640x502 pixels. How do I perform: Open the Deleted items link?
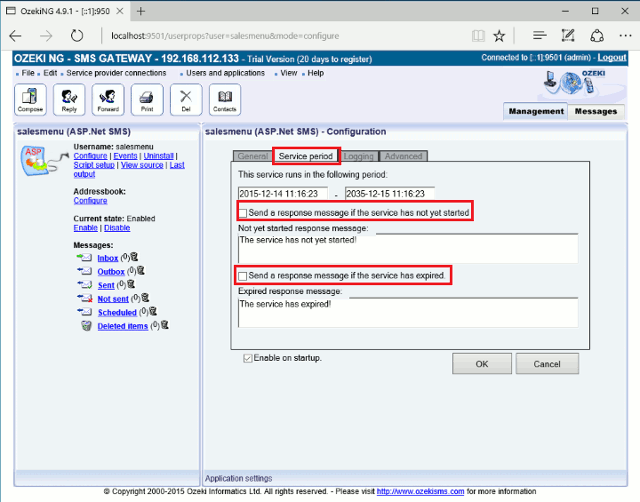point(122,326)
